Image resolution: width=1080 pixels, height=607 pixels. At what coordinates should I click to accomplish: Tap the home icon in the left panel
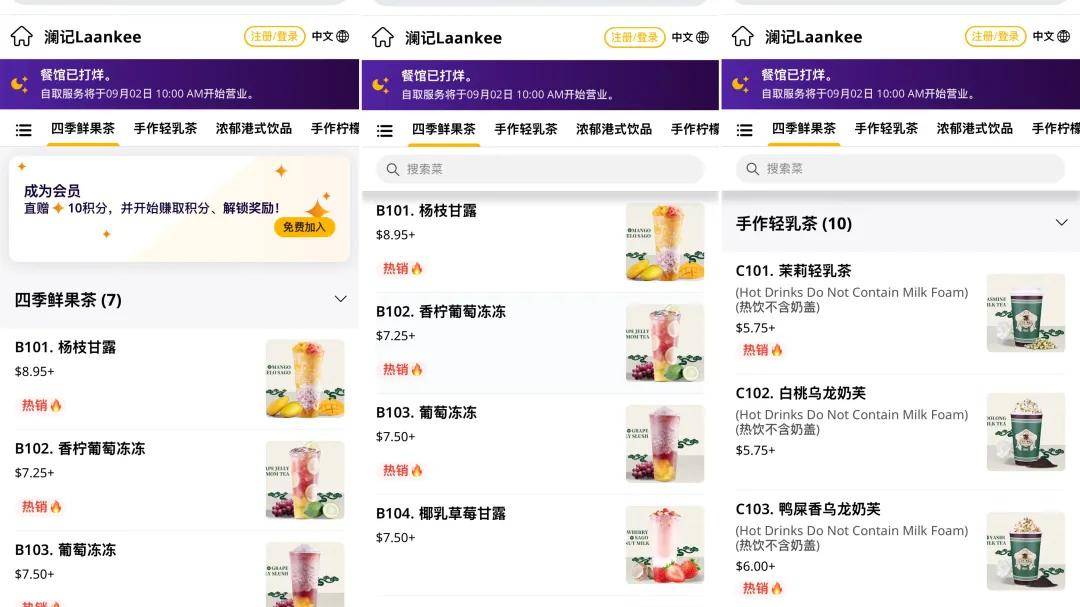click(21, 37)
